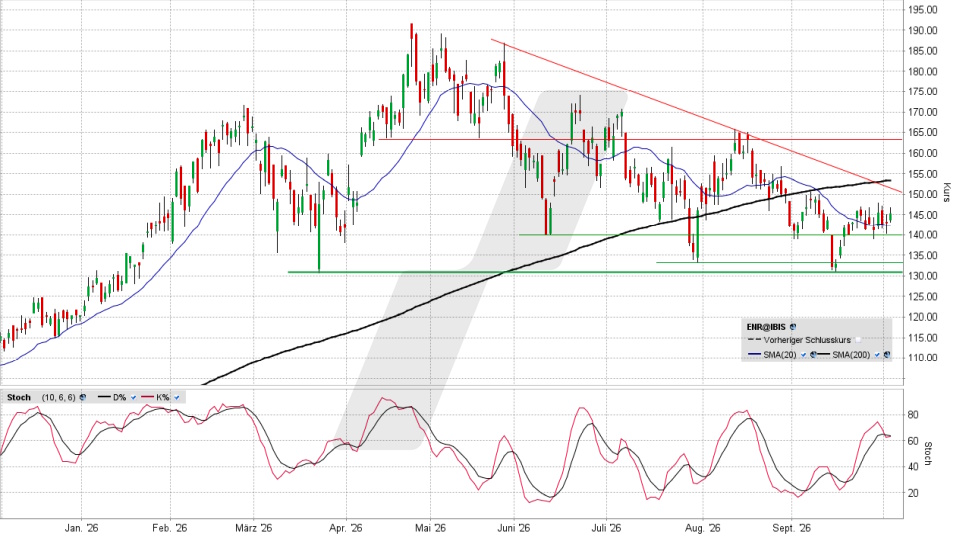Open settings icon next to SMA(20)
Viewport: 960px width, 540px height.
(x=813, y=354)
